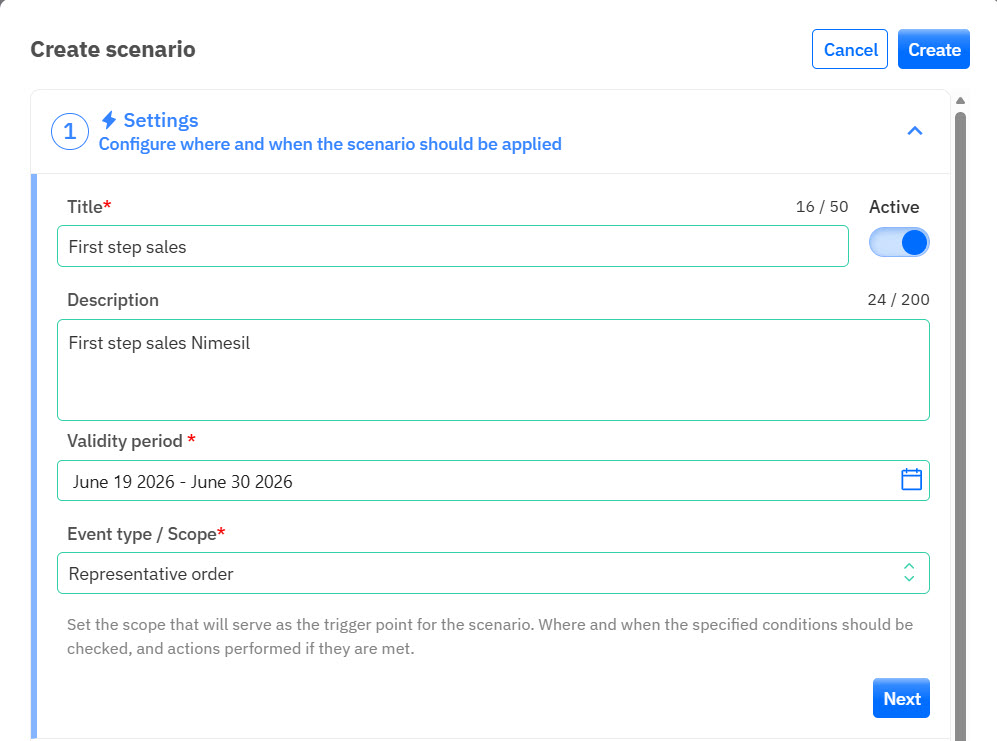Click the Cancel button

(849, 49)
